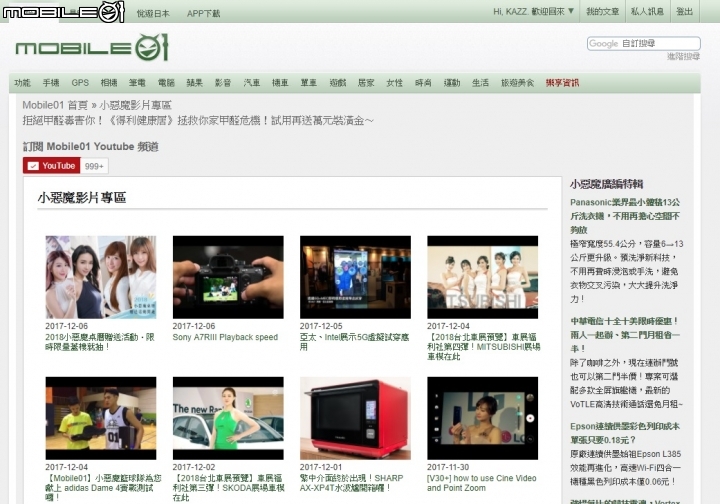Open the Sony A7RIII Playback speed title

[x=225, y=337]
